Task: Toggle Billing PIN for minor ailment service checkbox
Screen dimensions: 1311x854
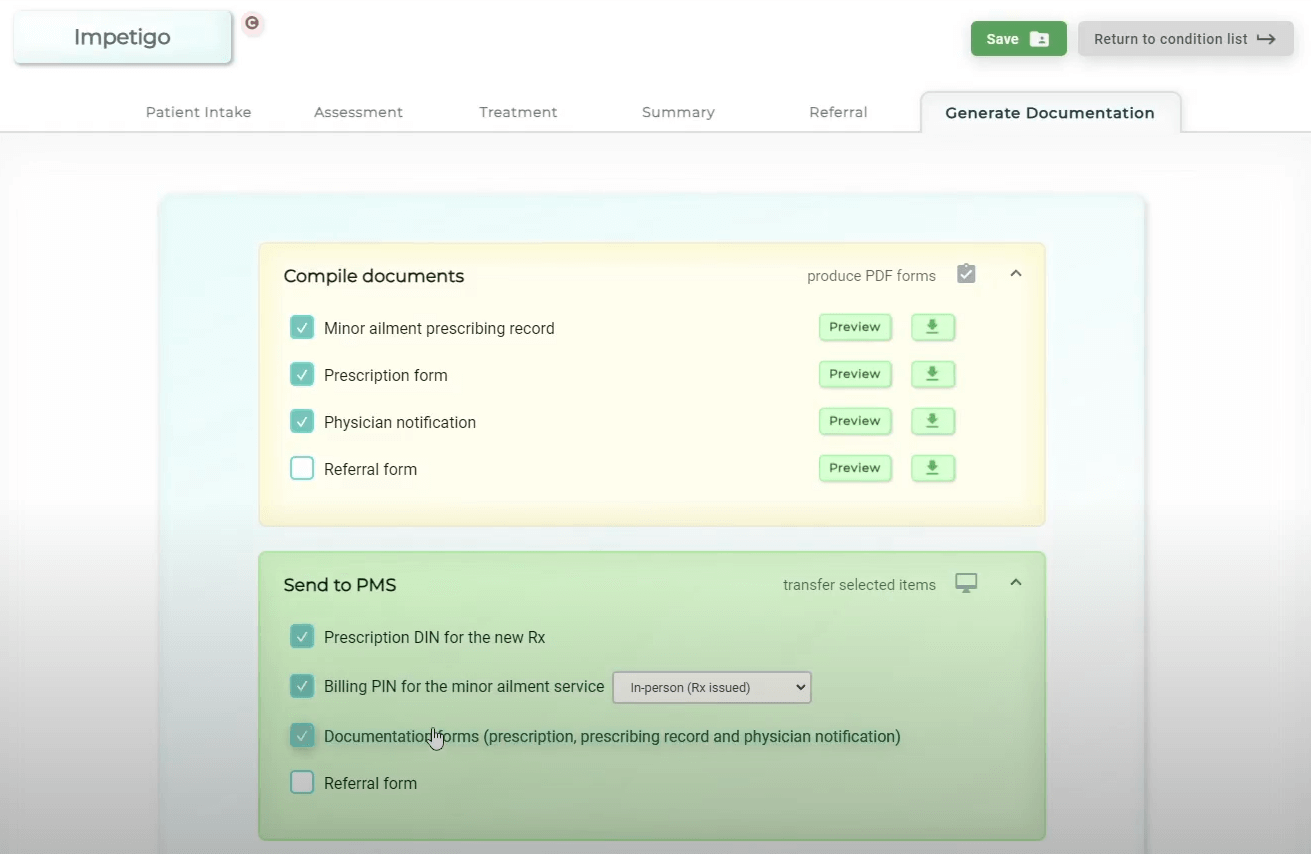Action: tap(302, 686)
